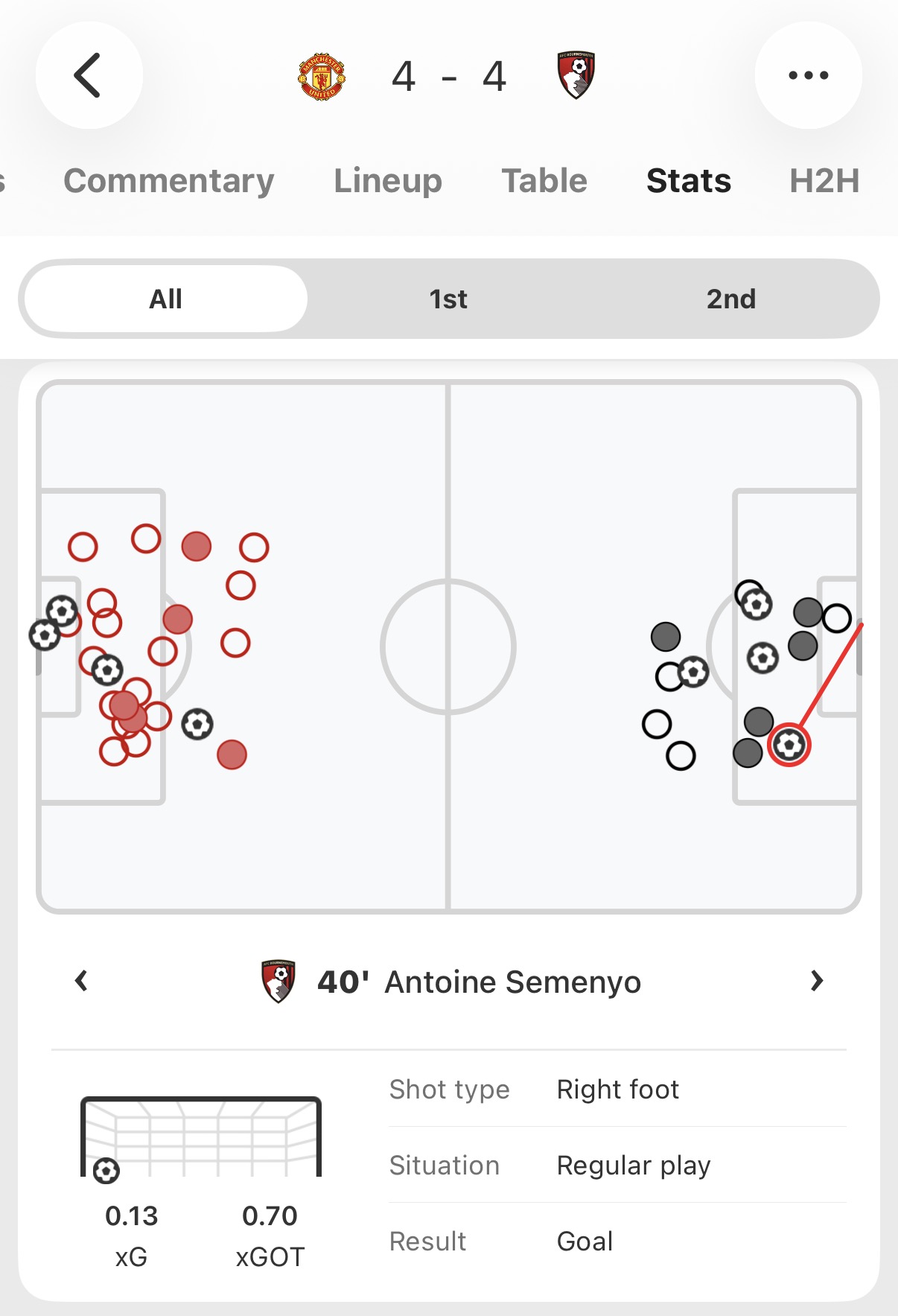Go to next shot with right chevron
The height and width of the screenshot is (1316, 898).
[817, 981]
